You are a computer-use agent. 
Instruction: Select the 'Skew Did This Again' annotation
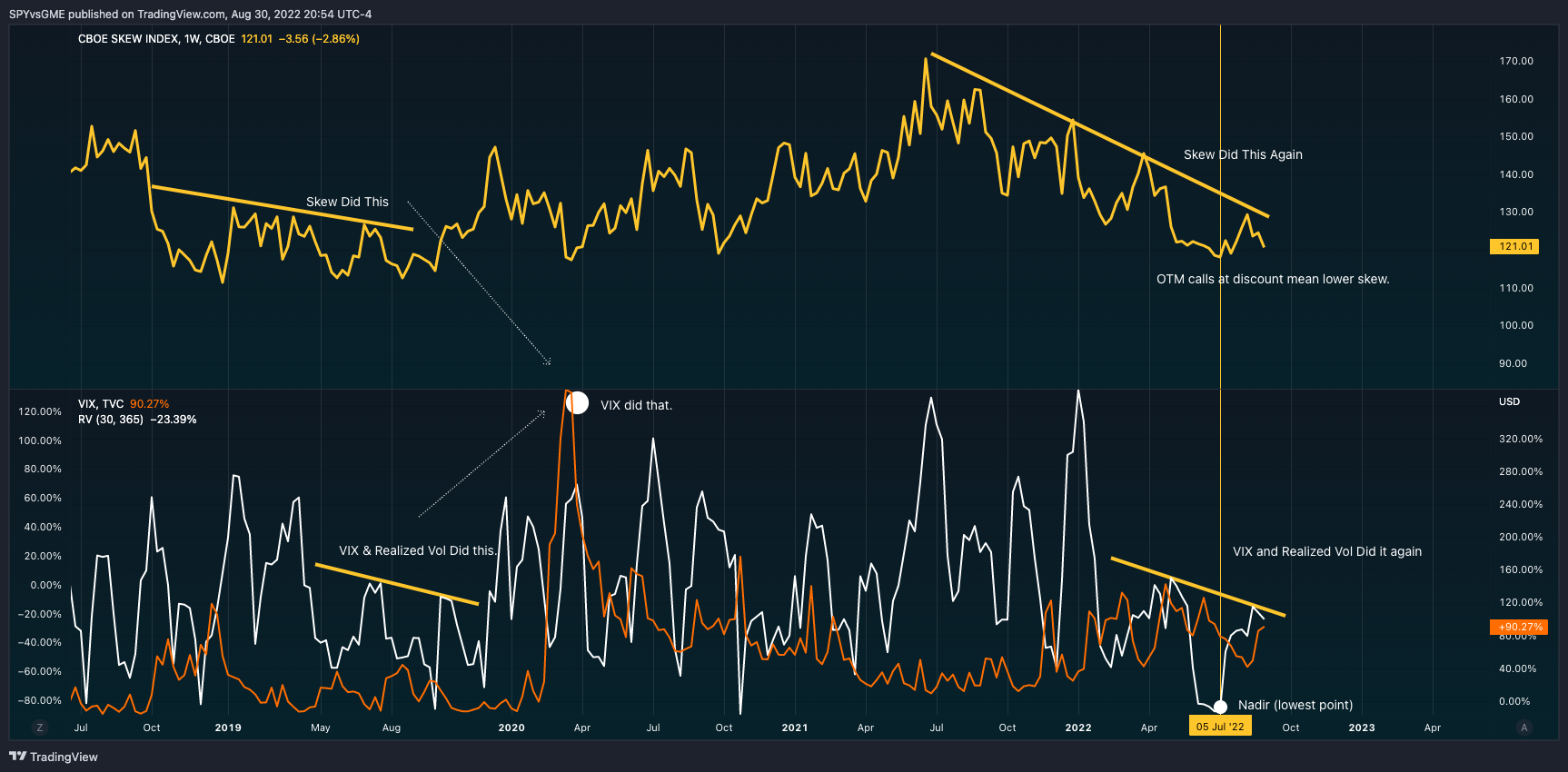click(1243, 154)
